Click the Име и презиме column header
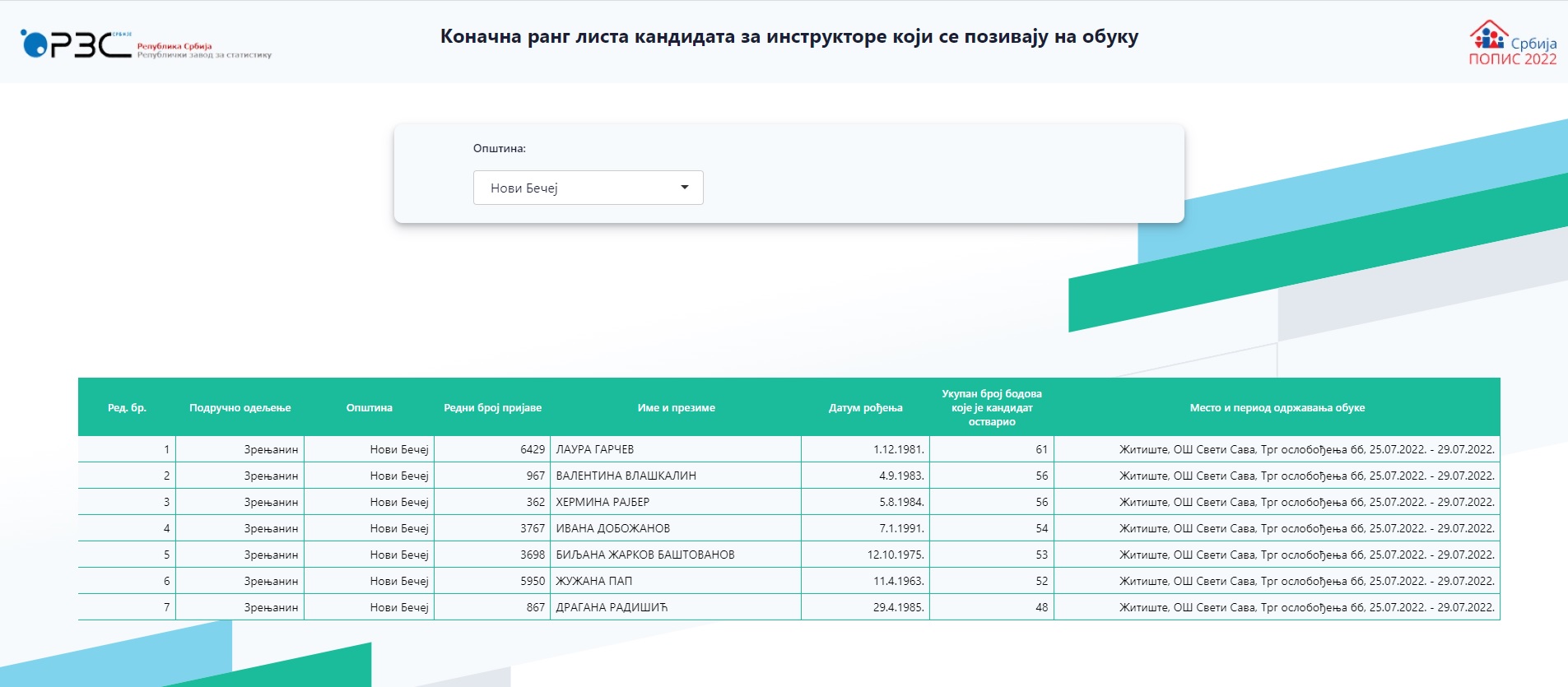This screenshot has height=687, width=1568. click(676, 407)
